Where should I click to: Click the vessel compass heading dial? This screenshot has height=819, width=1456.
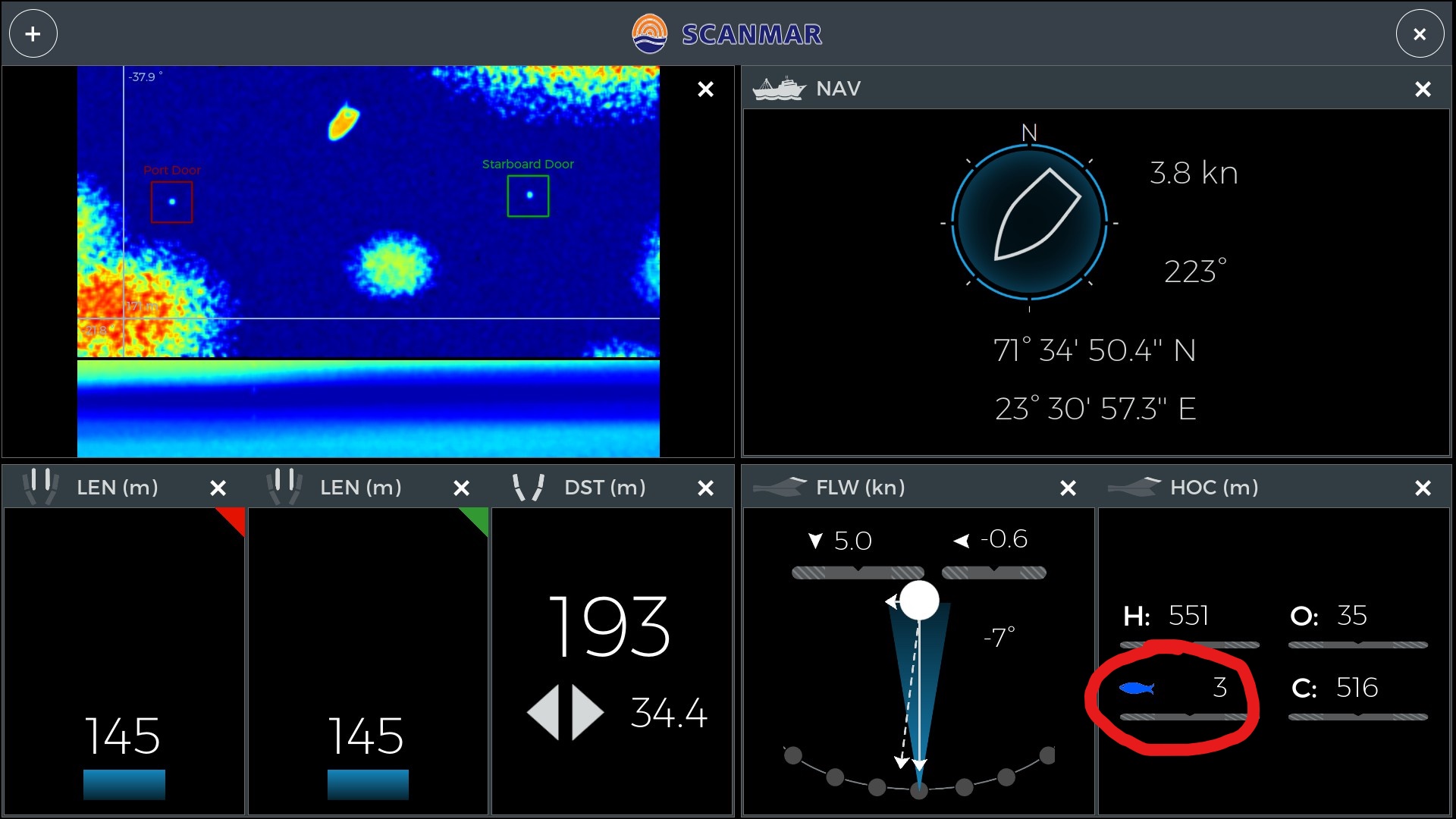point(1029,222)
